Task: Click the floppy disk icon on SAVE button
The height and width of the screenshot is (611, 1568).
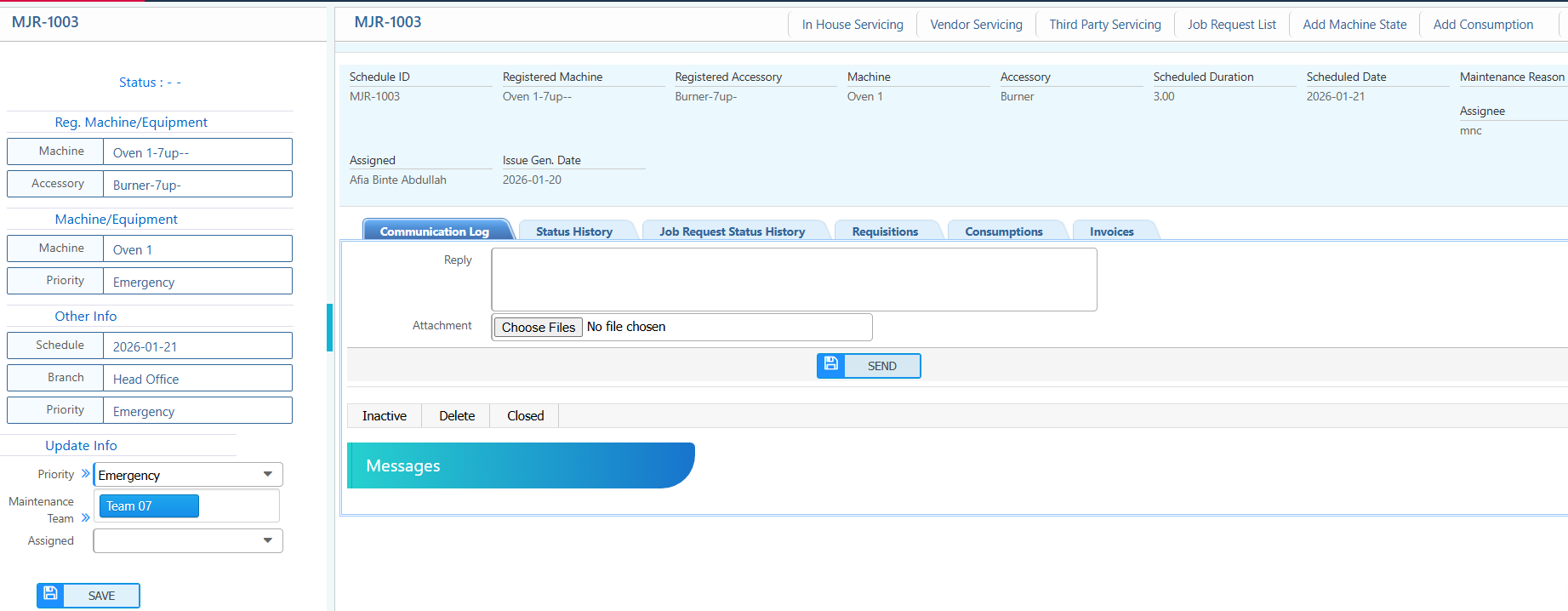Action: [x=50, y=595]
